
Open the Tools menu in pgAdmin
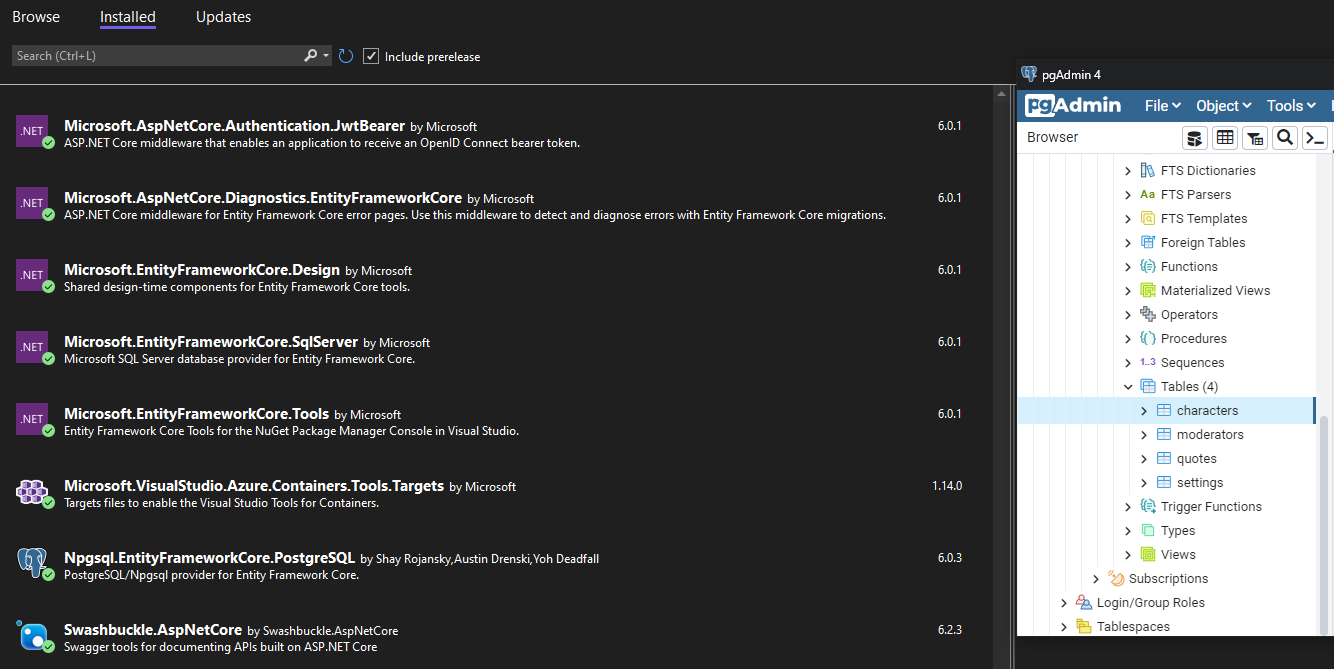pos(1290,105)
